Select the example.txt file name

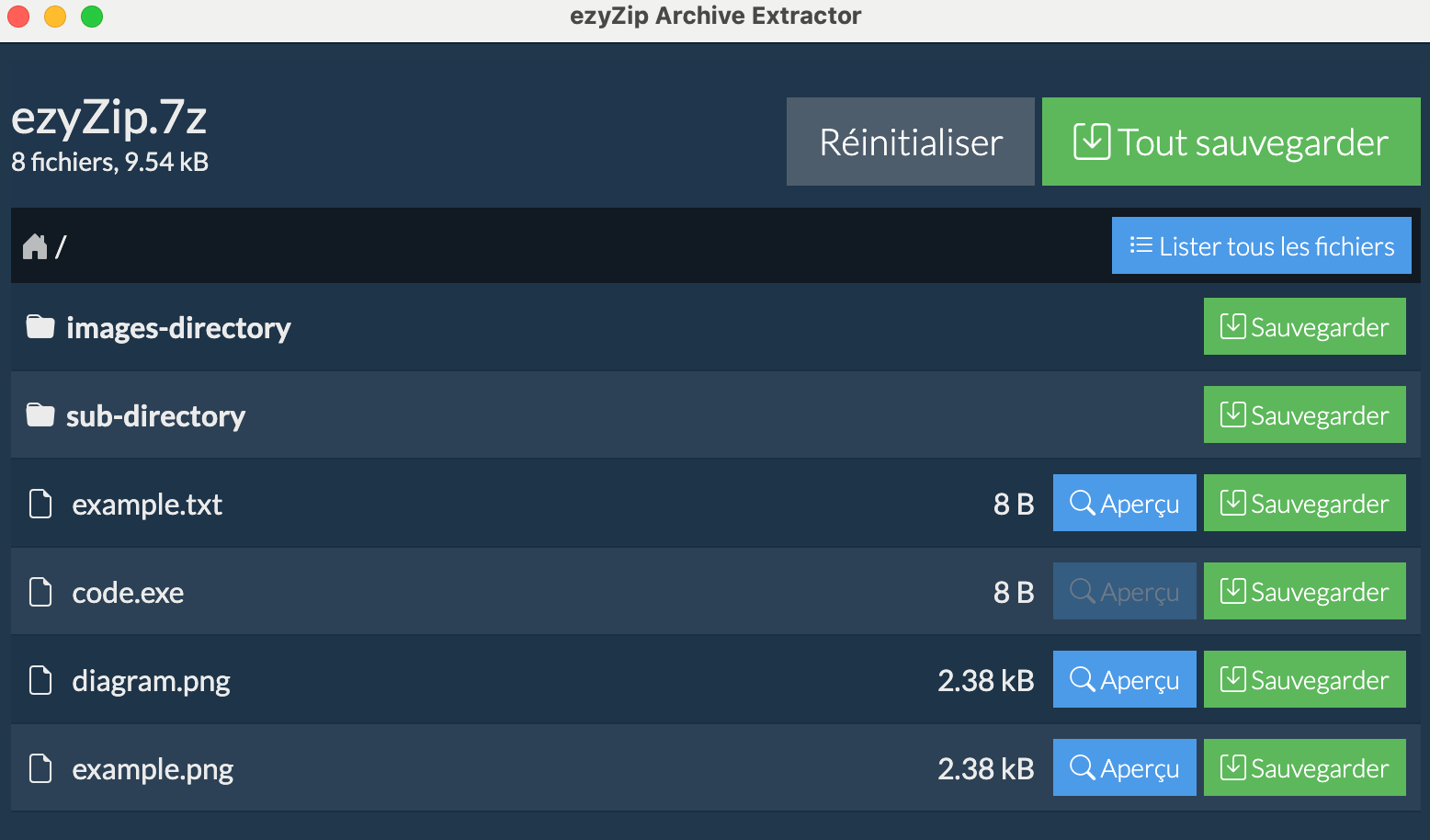coord(147,505)
